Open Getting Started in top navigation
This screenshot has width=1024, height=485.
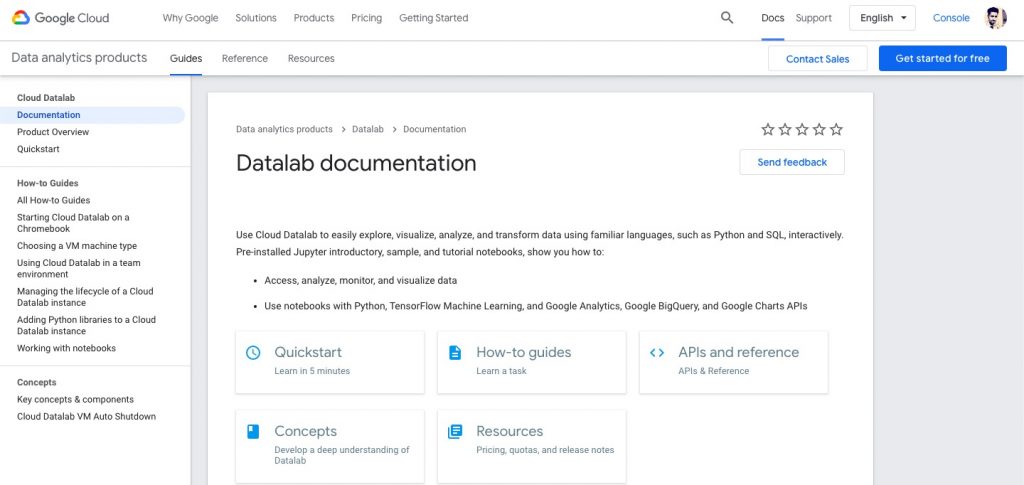point(434,18)
